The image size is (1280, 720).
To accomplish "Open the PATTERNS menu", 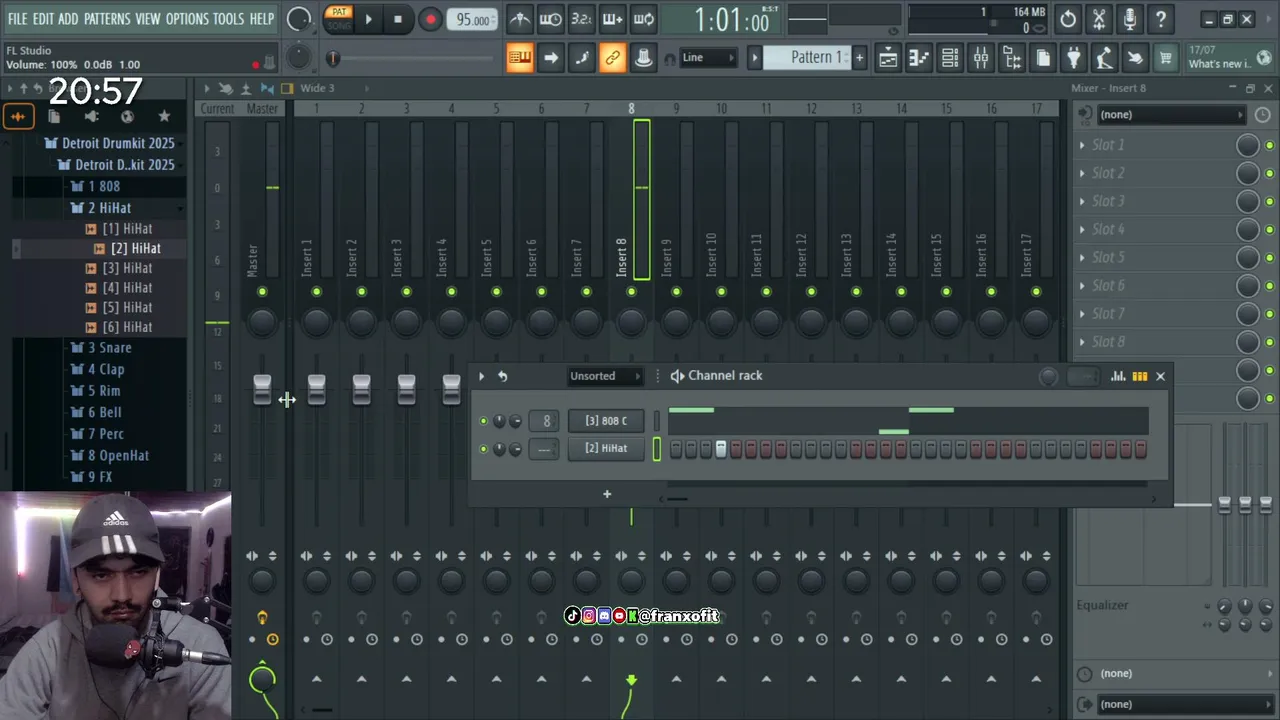I will (x=107, y=19).
